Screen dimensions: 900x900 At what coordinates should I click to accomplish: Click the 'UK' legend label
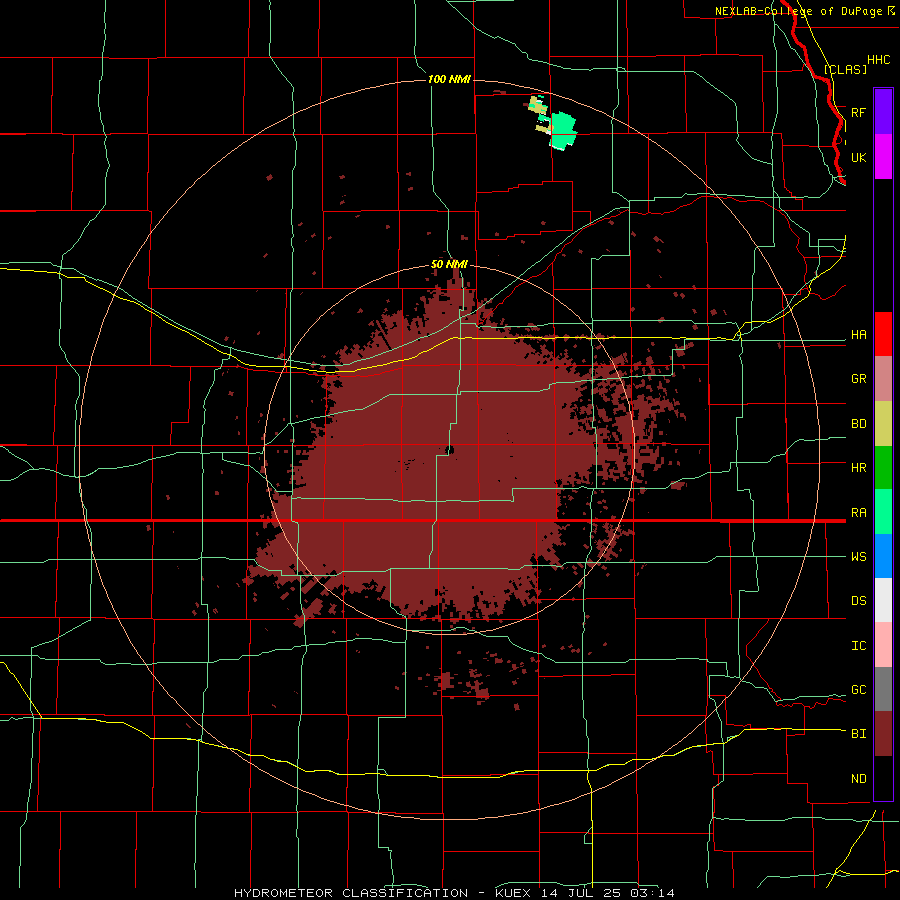(x=859, y=157)
